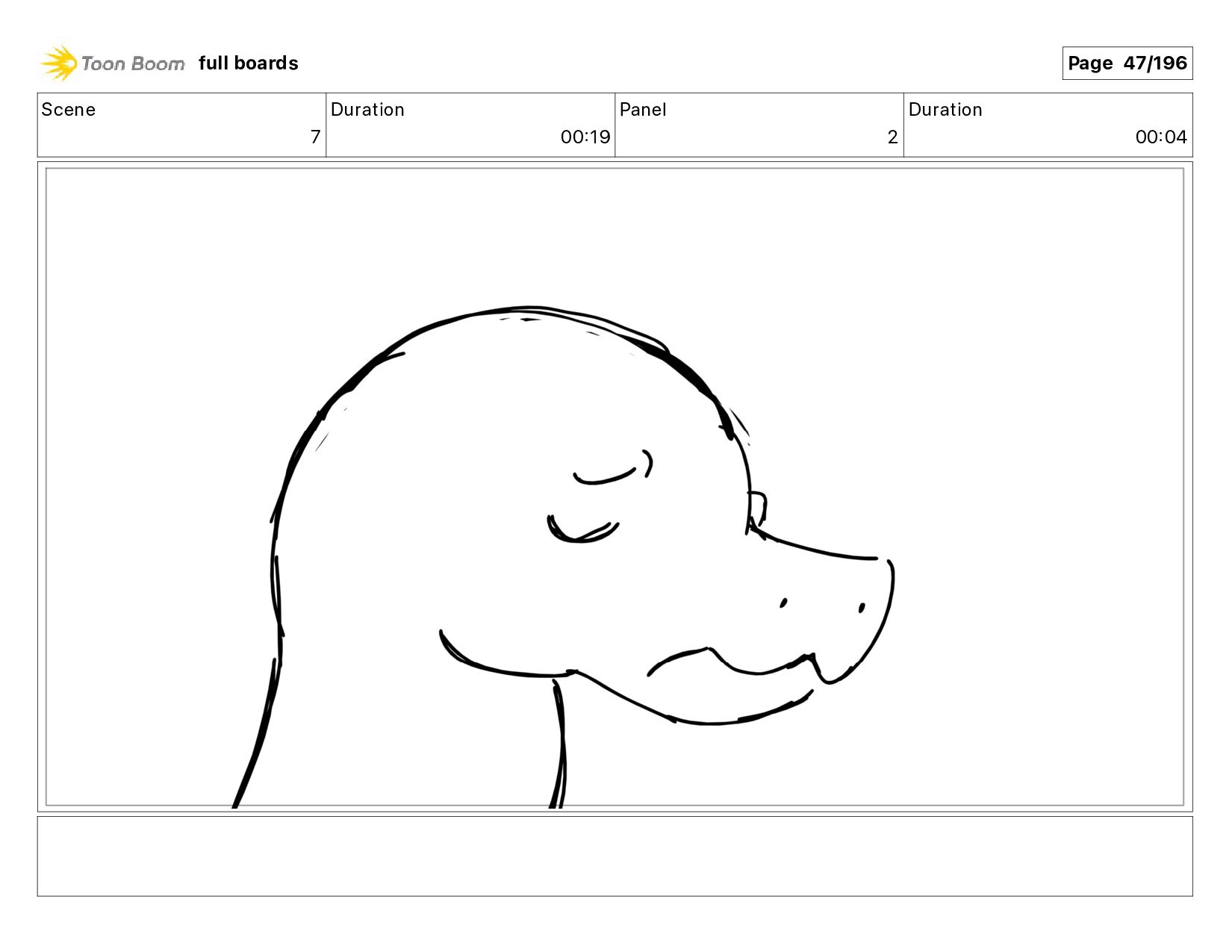The width and height of the screenshot is (1232, 952).
Task: Click the panel number 2
Action: (x=892, y=137)
